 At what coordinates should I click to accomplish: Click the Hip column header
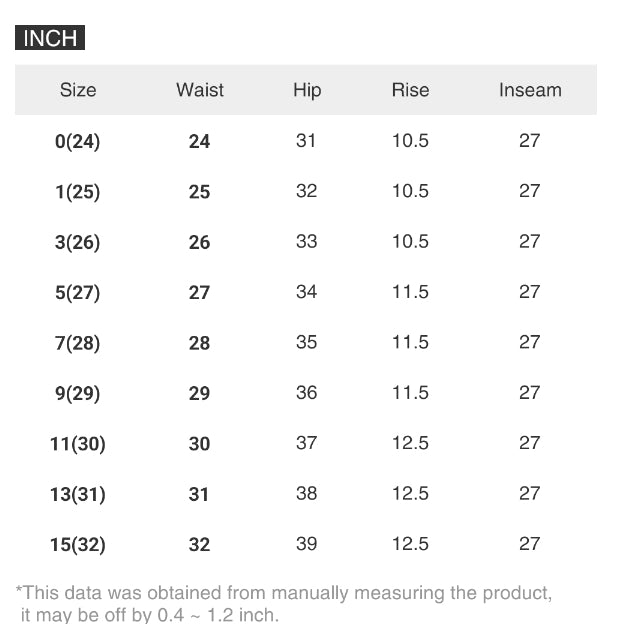point(307,90)
